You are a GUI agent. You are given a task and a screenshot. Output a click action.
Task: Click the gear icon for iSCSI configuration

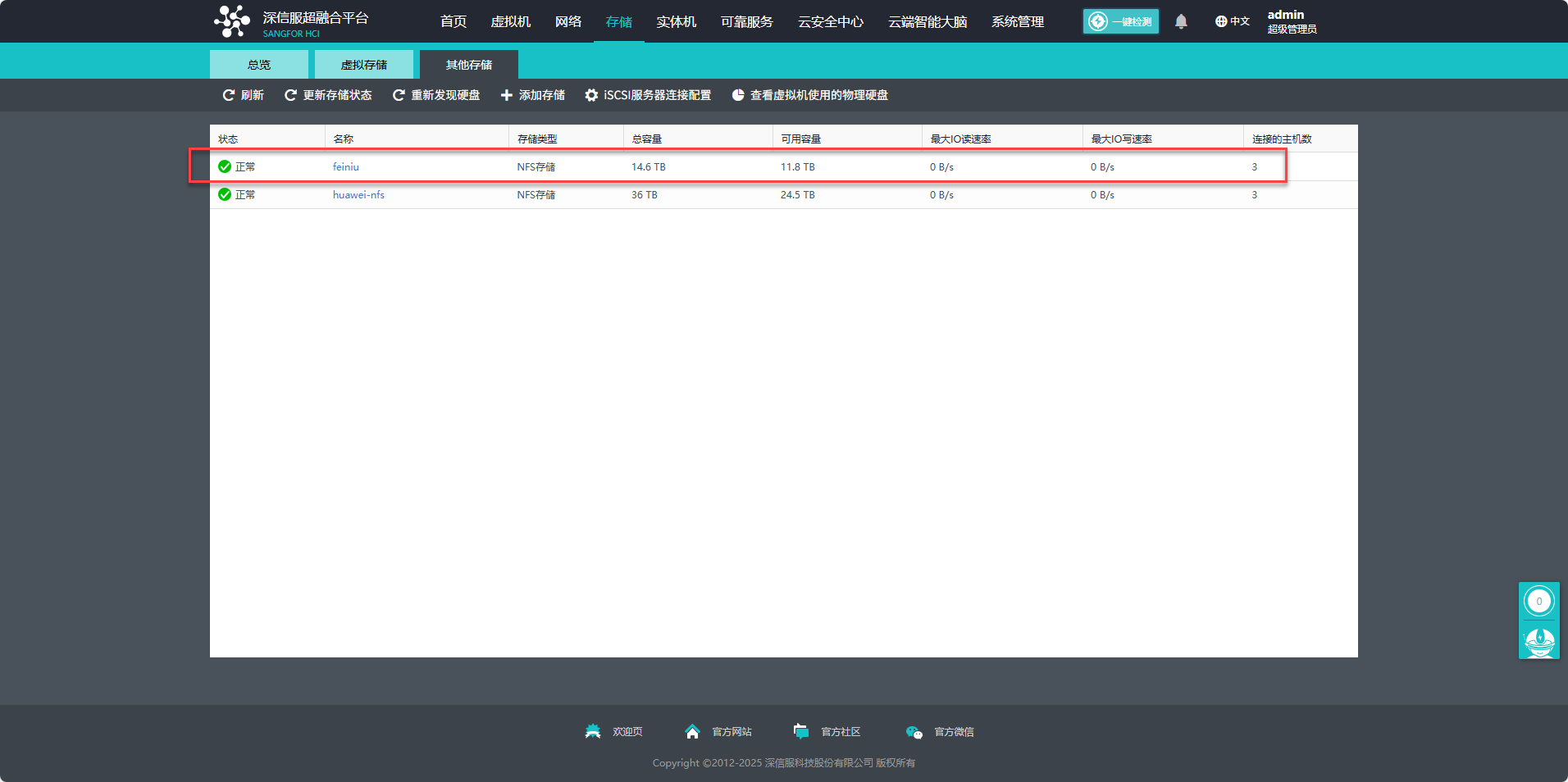(x=591, y=95)
